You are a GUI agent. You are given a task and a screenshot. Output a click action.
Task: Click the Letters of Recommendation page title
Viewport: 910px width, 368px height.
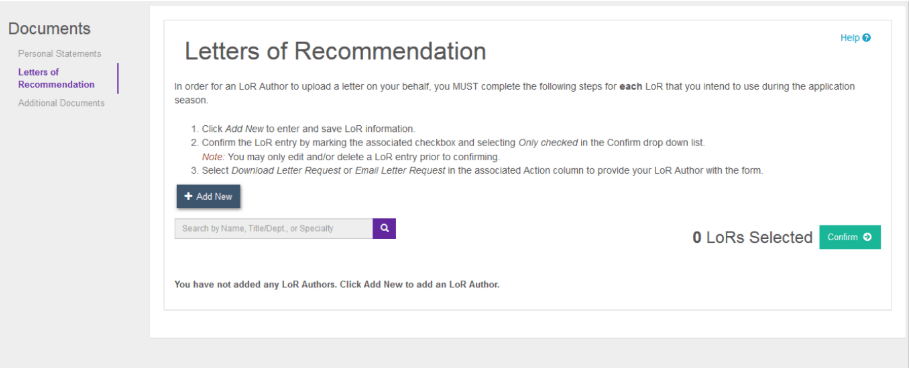335,51
